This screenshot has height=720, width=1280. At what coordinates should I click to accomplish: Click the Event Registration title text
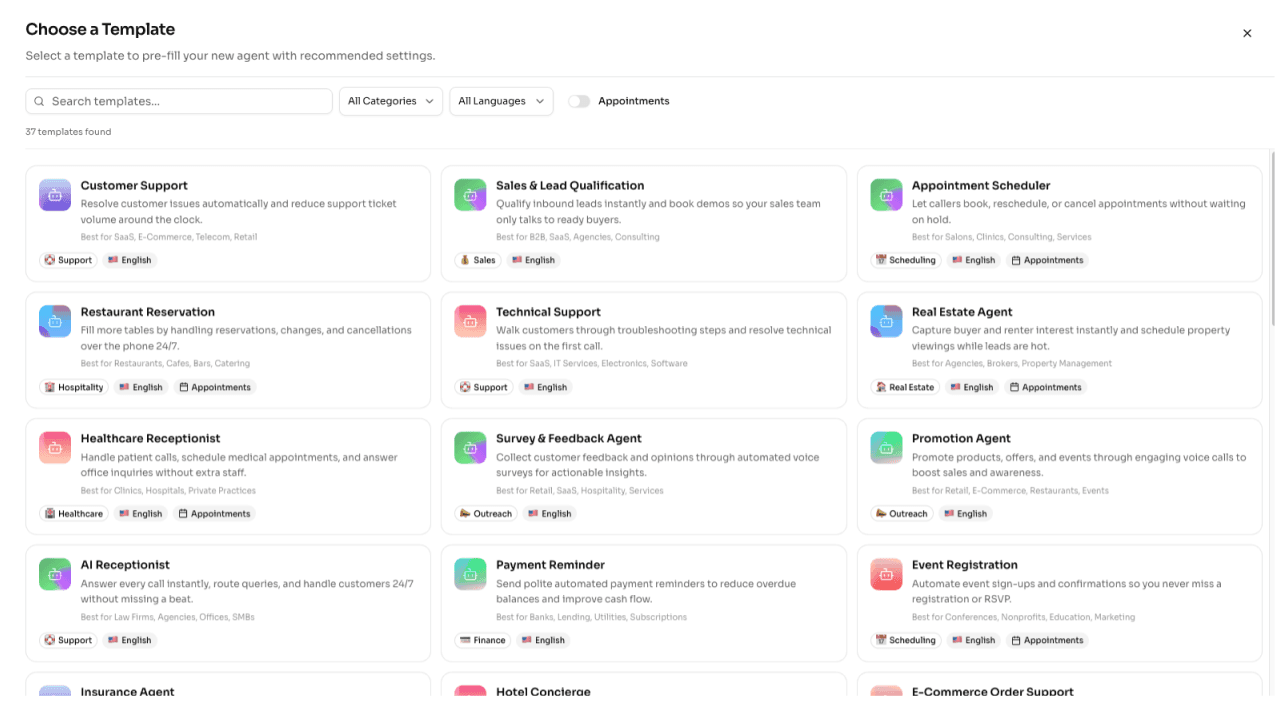click(965, 565)
